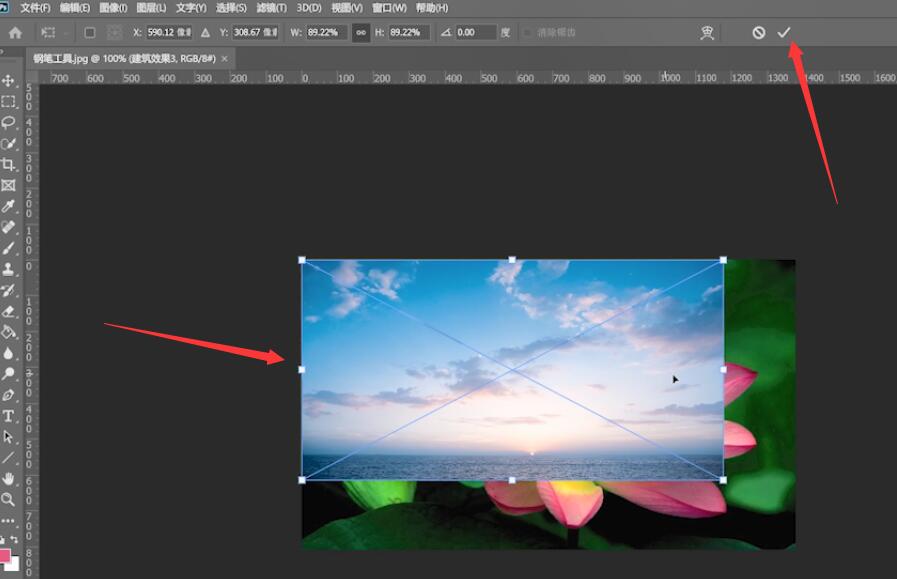The width and height of the screenshot is (897, 579).
Task: Click the top-left transform corner handle
Action: (302, 260)
